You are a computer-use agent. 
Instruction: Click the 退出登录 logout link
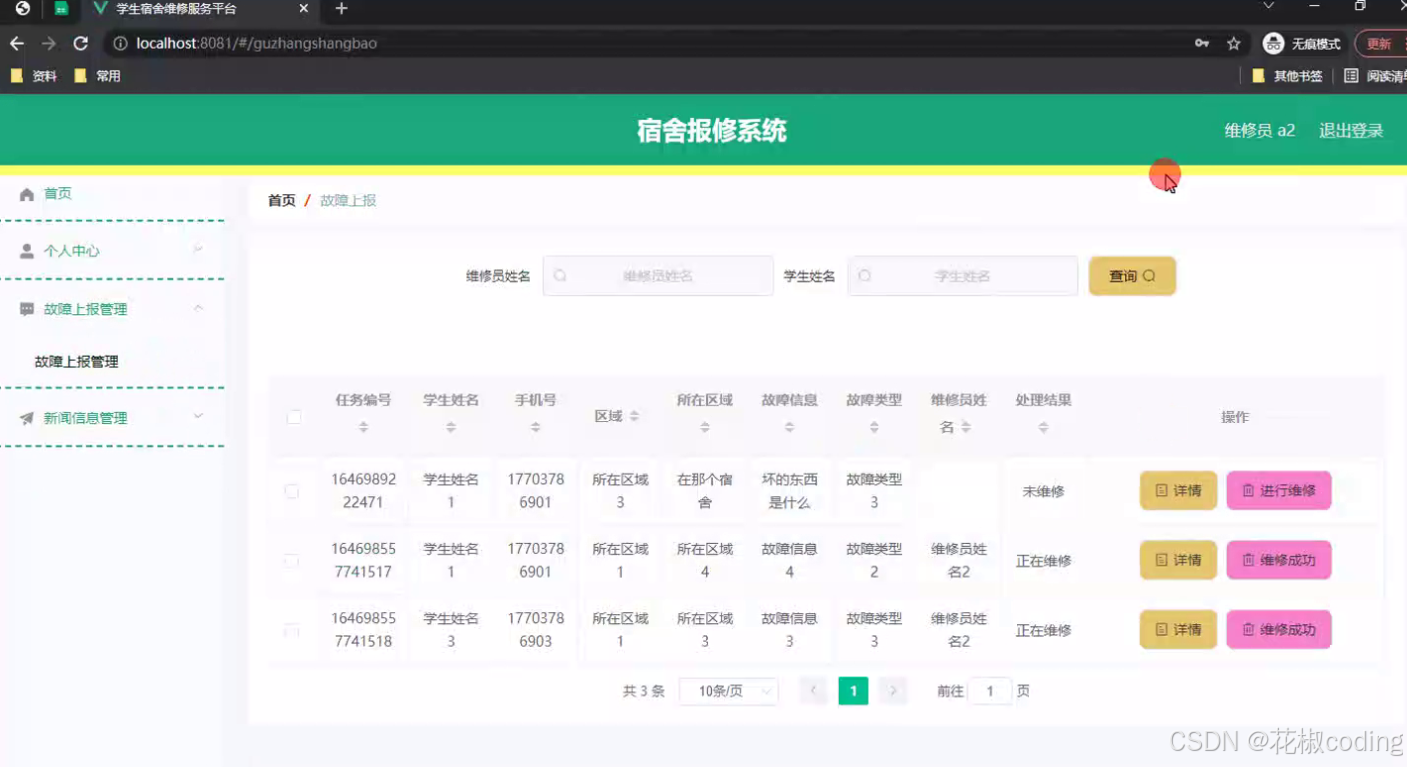tap(1351, 131)
